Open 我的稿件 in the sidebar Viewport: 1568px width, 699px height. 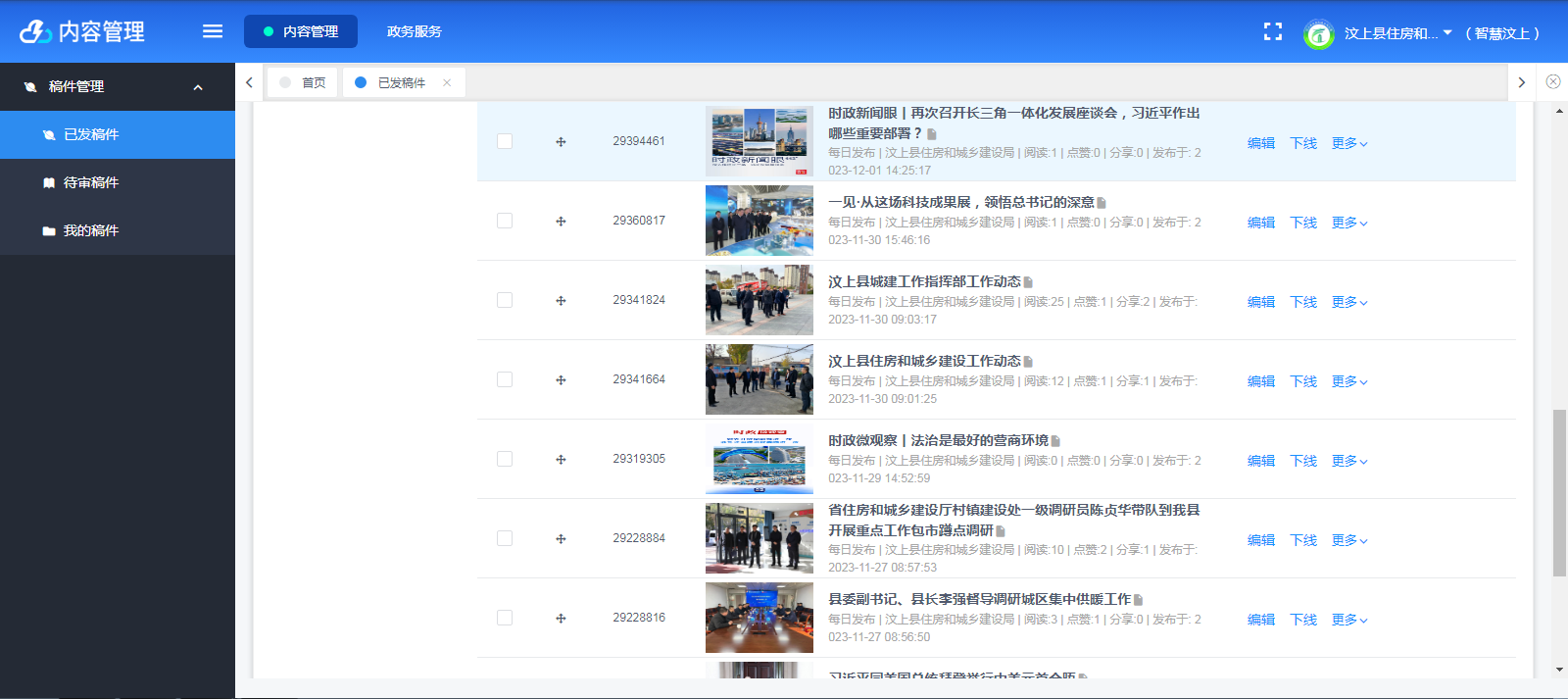pyautogui.click(x=118, y=230)
